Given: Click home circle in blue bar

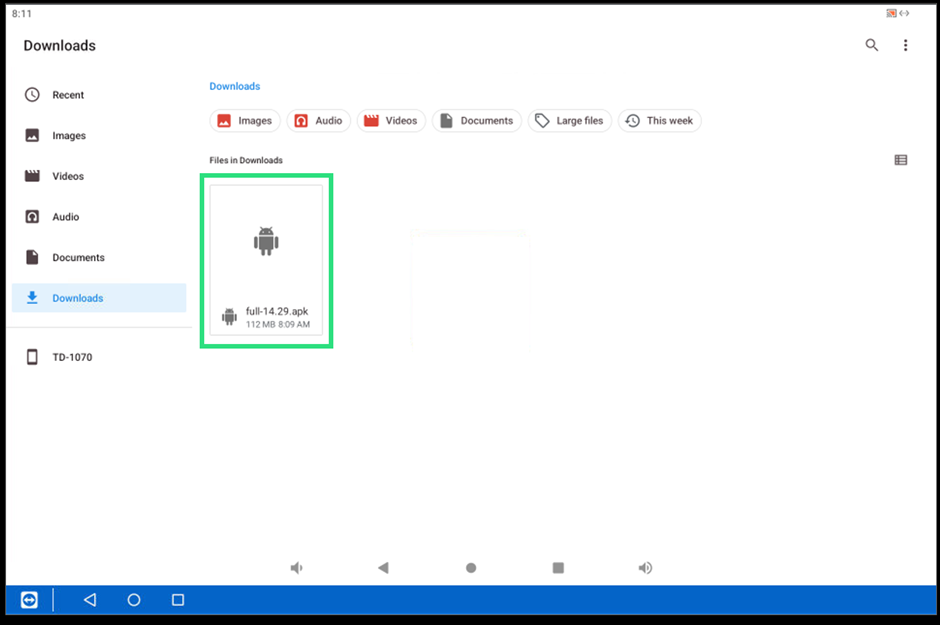Looking at the screenshot, I should (134, 600).
